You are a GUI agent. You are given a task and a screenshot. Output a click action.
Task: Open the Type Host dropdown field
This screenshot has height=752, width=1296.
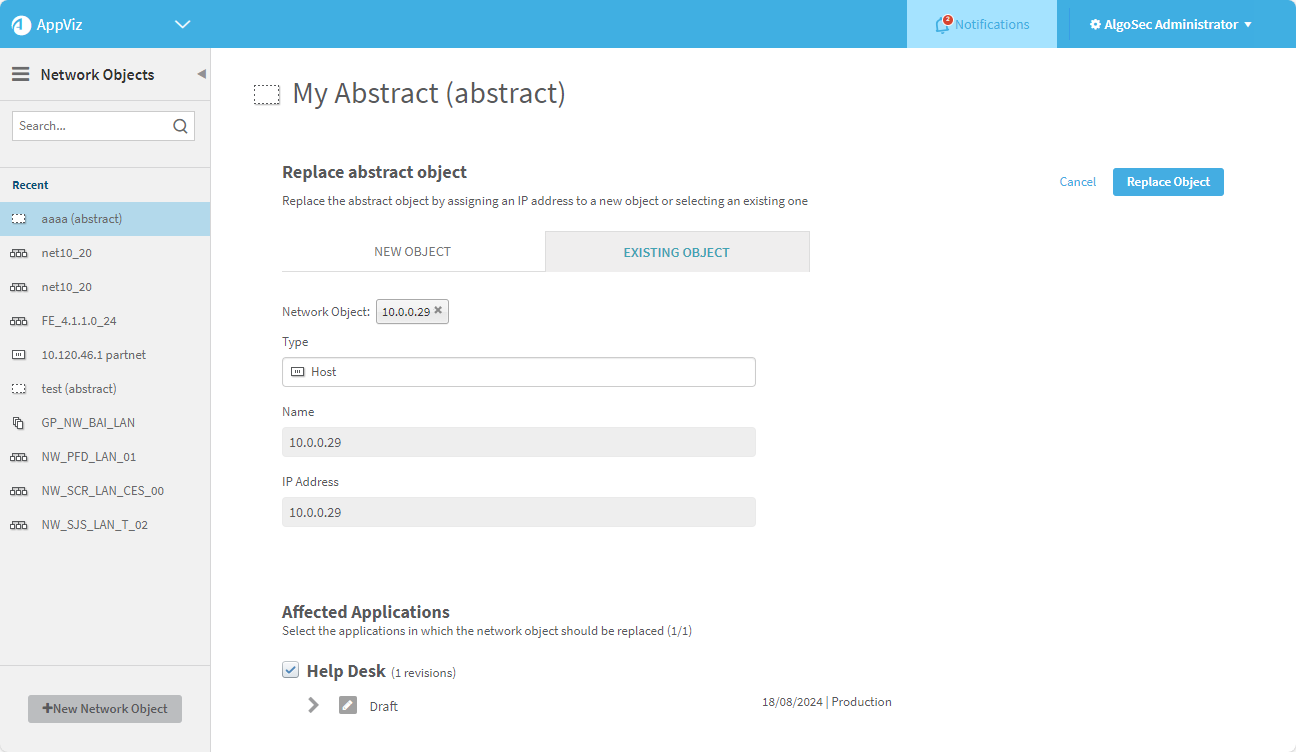(518, 372)
